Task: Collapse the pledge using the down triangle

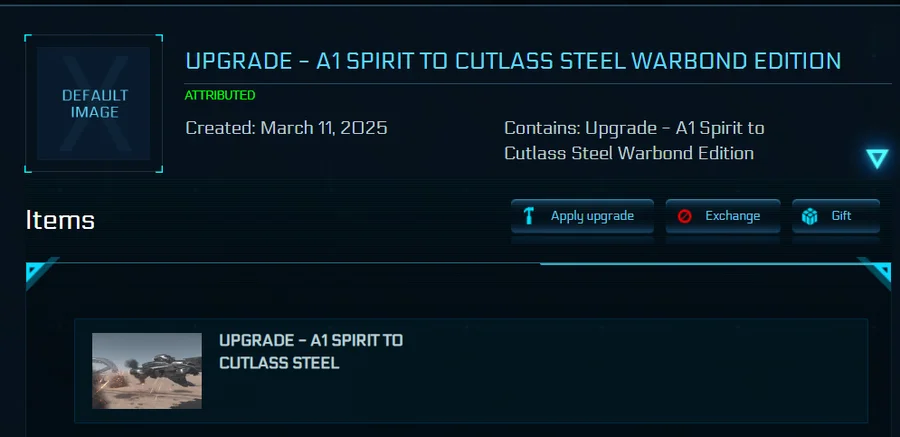Action: click(877, 158)
